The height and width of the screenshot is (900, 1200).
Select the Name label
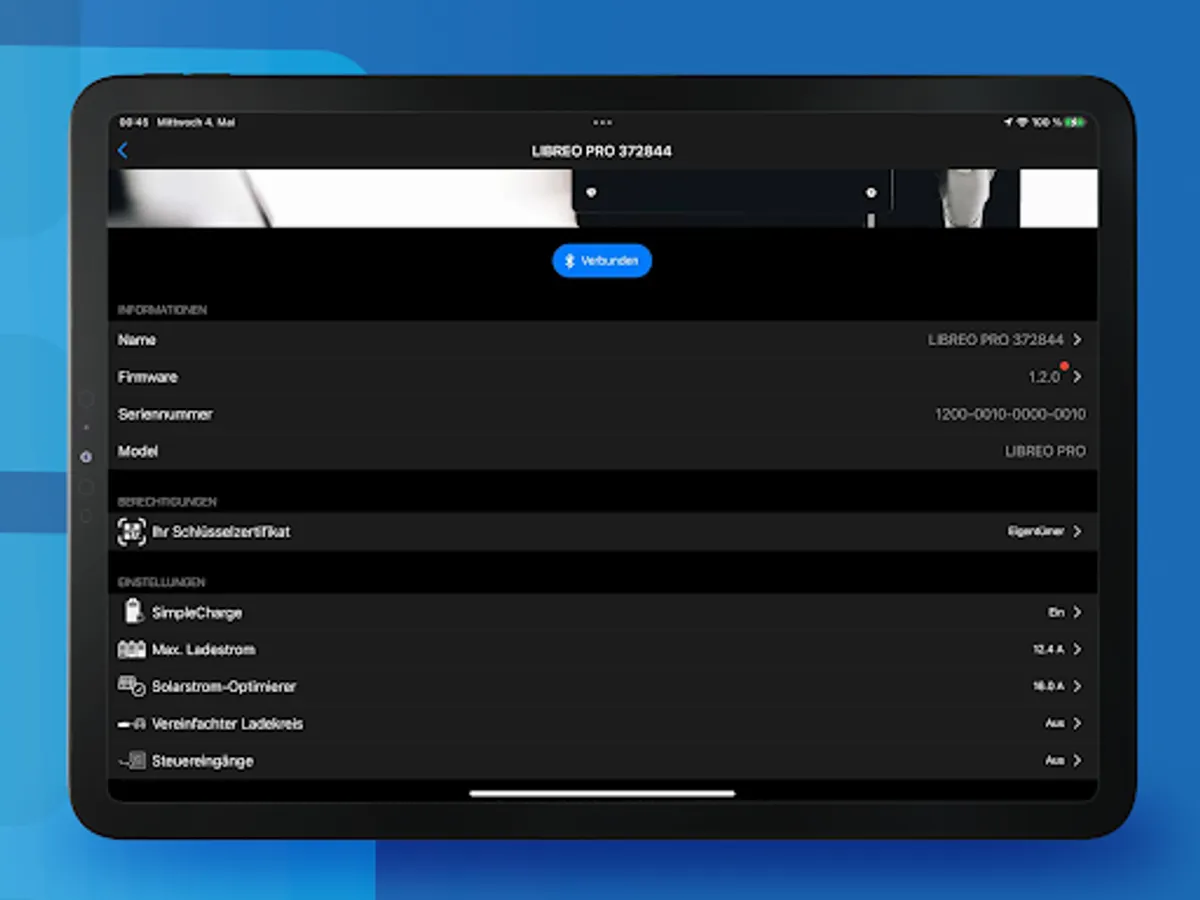[137, 340]
